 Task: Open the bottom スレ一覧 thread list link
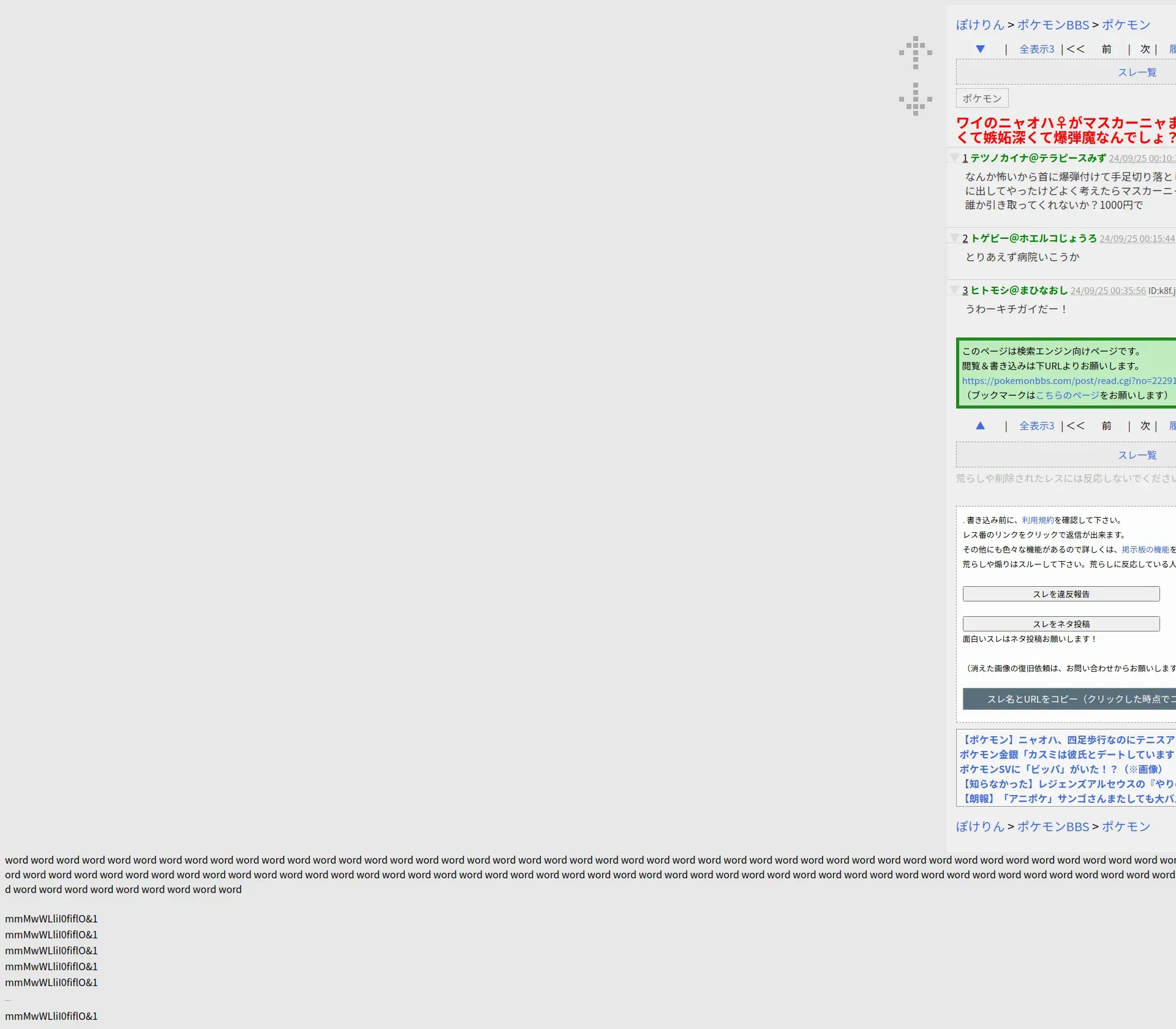[1137, 455]
